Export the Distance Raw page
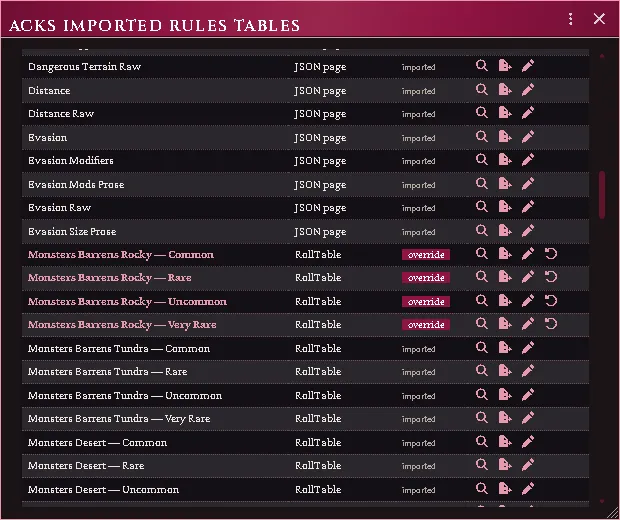Screen dimensions: 620x520 point(505,113)
